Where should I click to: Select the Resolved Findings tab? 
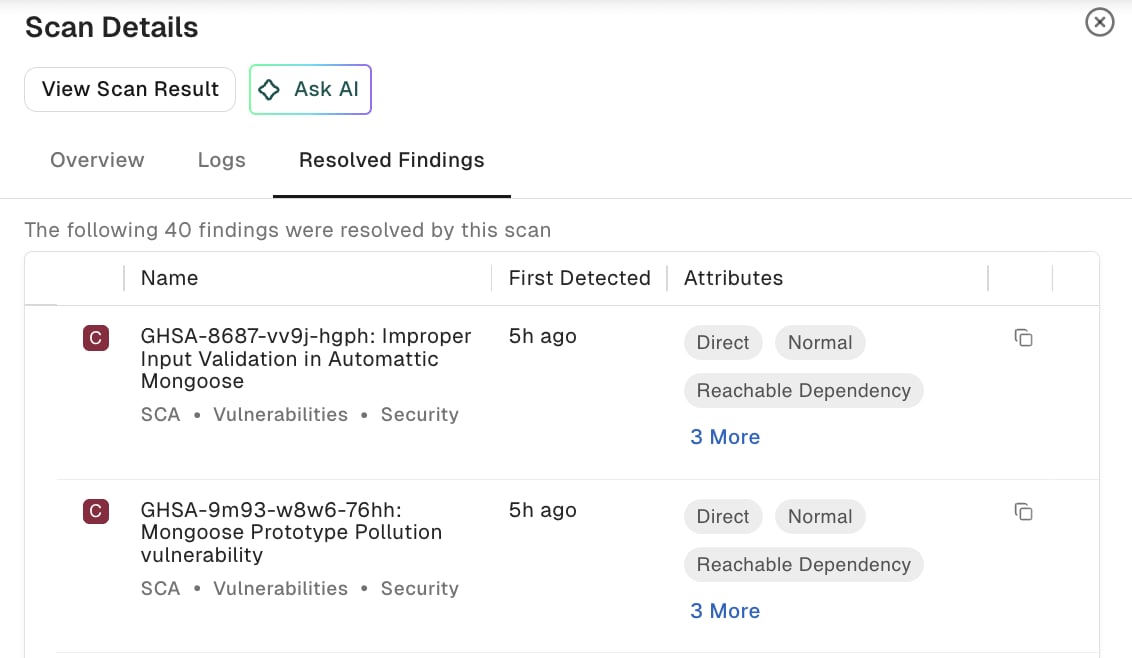(392, 160)
